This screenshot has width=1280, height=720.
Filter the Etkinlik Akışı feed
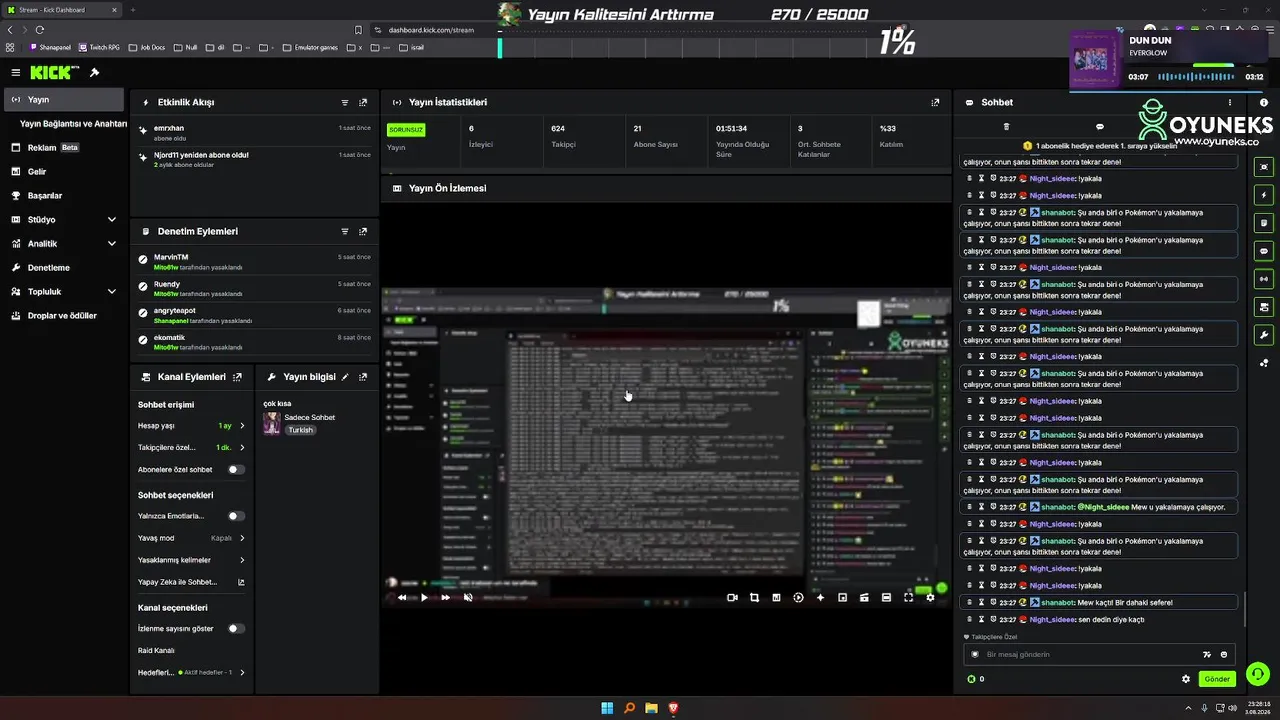(345, 102)
